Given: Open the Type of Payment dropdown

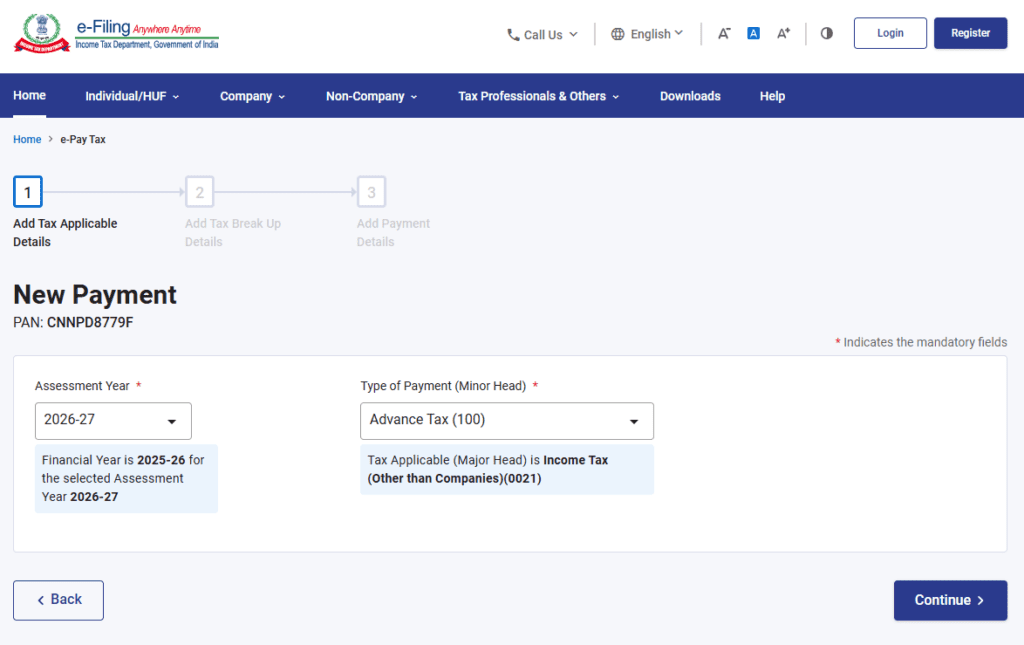Looking at the screenshot, I should tap(506, 421).
